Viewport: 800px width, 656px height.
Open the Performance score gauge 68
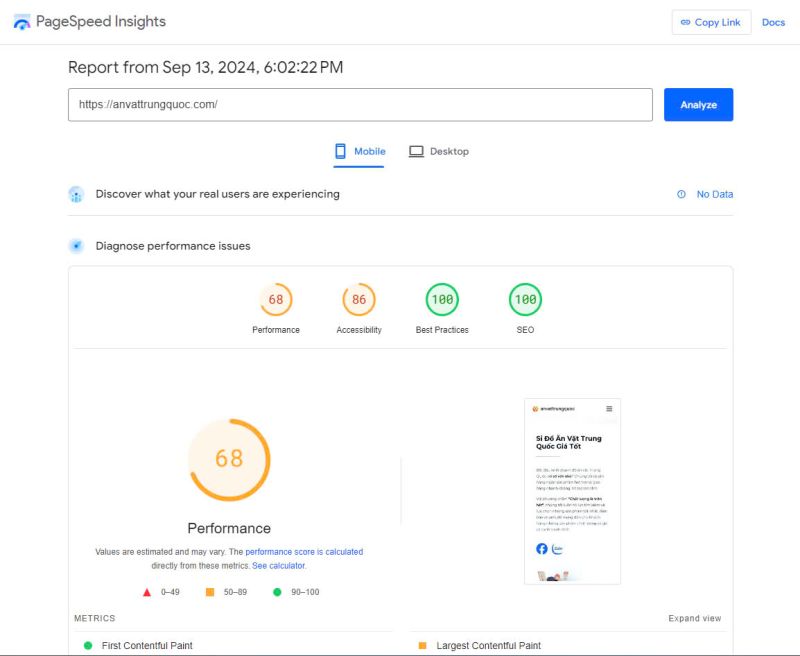click(275, 300)
